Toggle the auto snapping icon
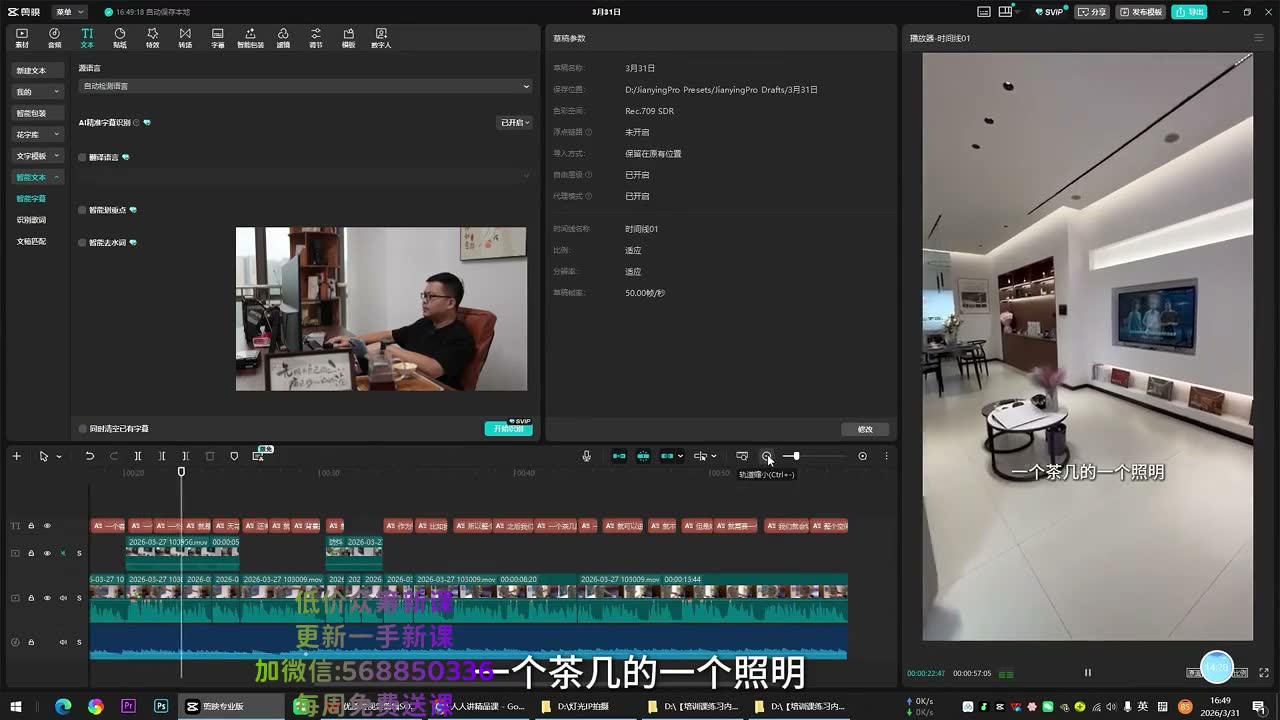 pyautogui.click(x=643, y=456)
